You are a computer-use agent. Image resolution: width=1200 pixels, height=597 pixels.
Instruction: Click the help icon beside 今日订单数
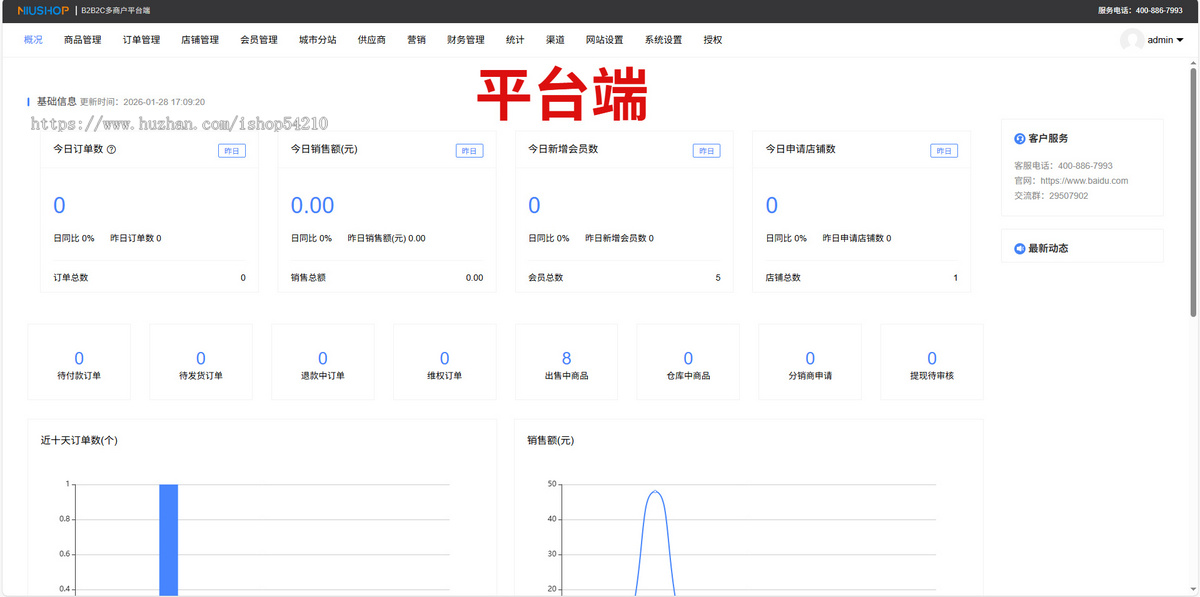point(111,150)
